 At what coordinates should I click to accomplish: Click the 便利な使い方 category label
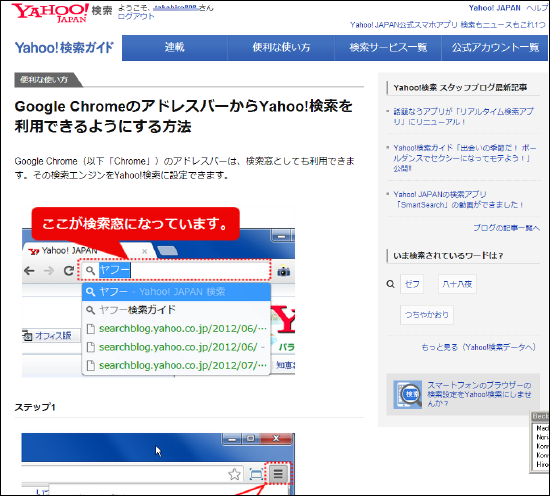point(44,80)
